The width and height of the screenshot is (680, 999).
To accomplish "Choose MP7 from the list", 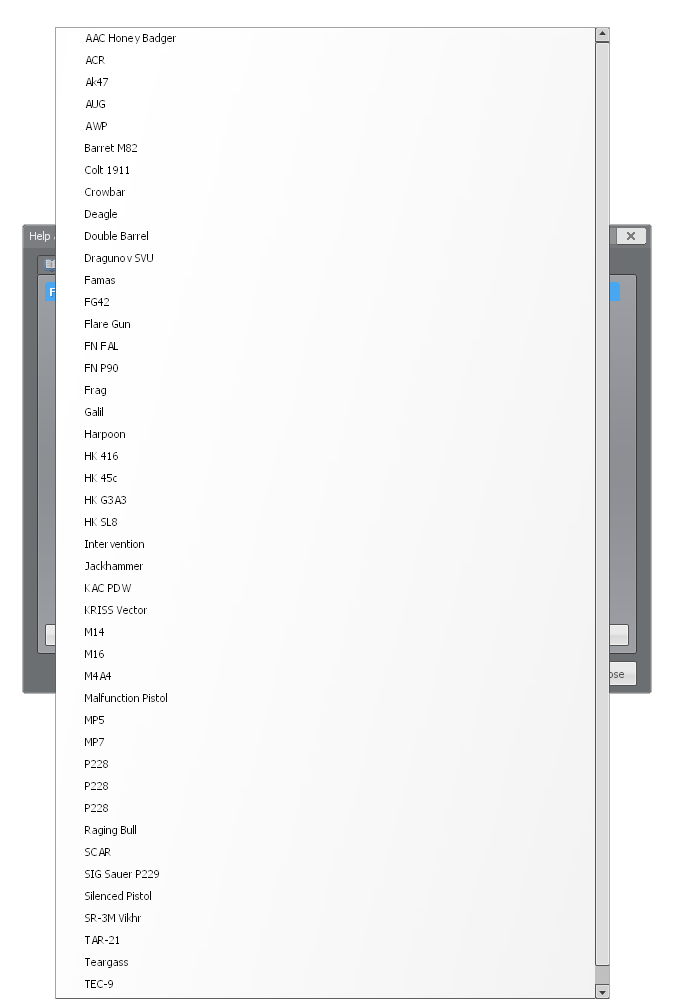I will coord(325,742).
